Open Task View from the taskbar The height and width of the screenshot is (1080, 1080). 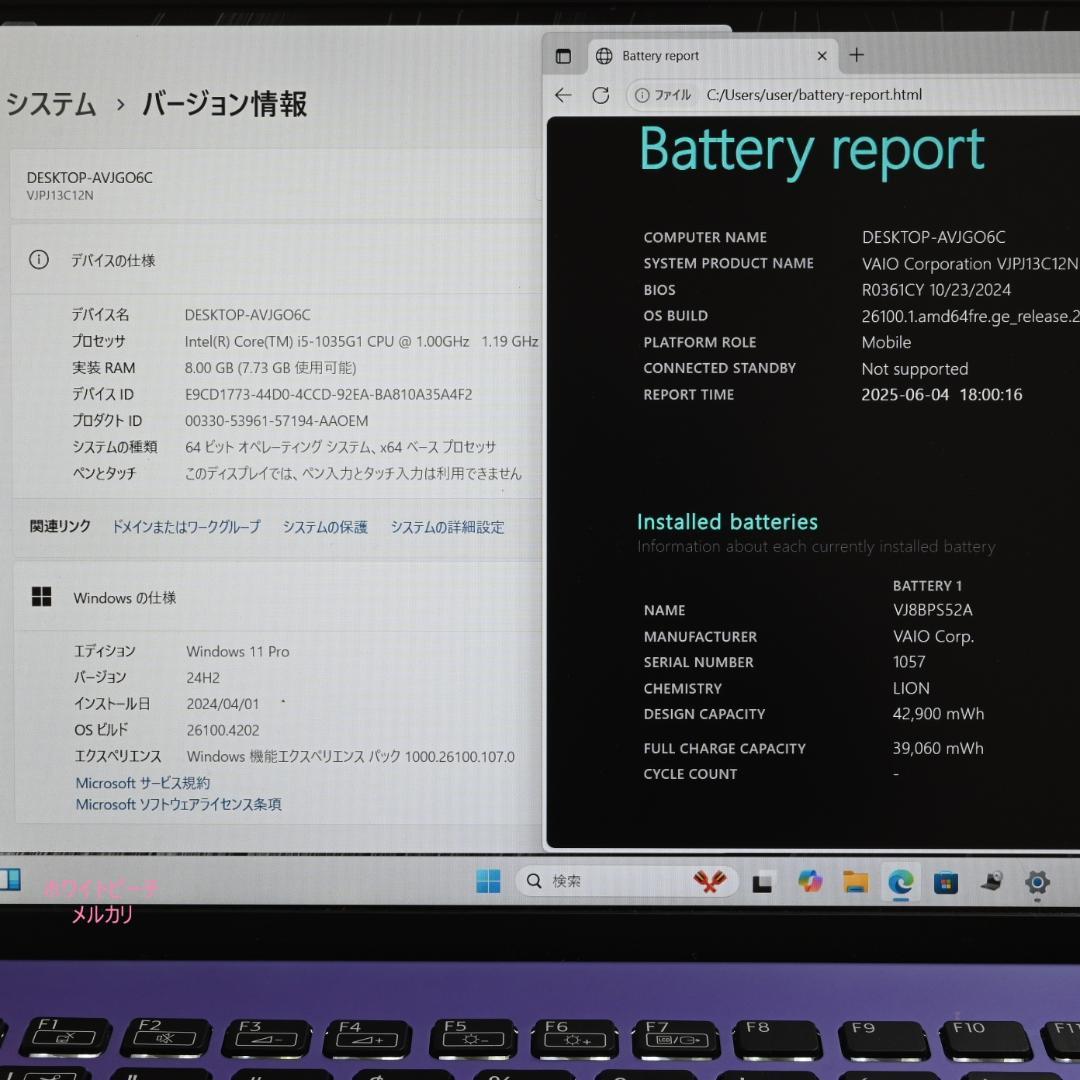pos(763,882)
